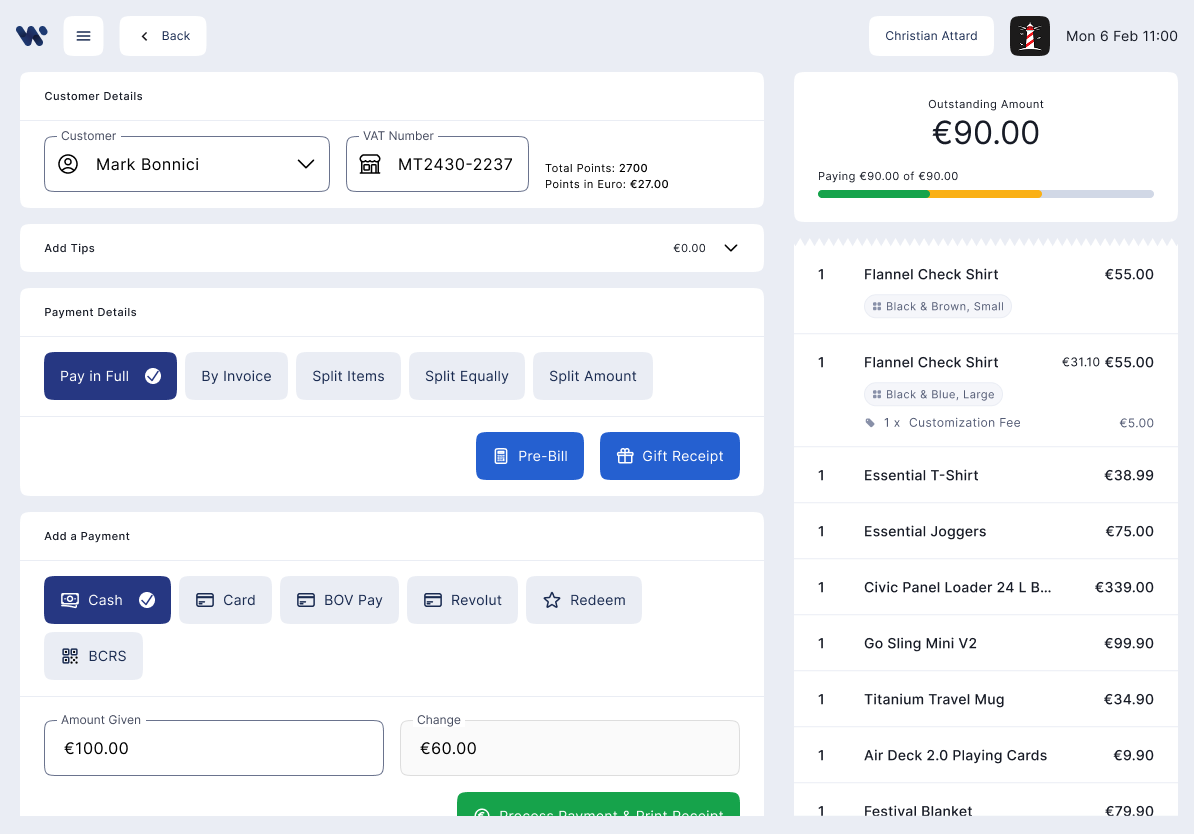Open the Customer dropdown
The width and height of the screenshot is (1194, 834).
coord(306,163)
